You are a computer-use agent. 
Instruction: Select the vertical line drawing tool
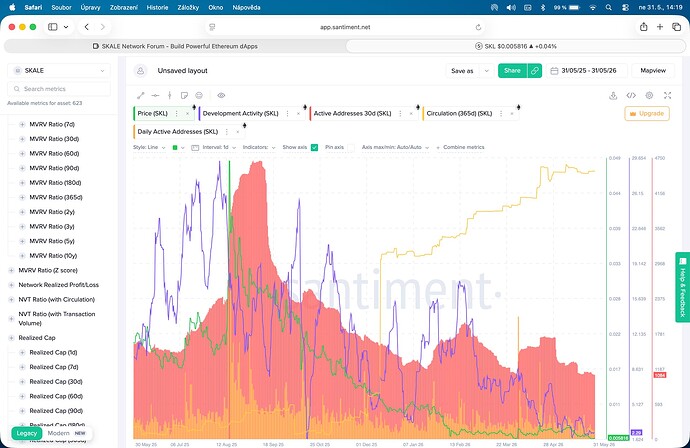pos(169,95)
